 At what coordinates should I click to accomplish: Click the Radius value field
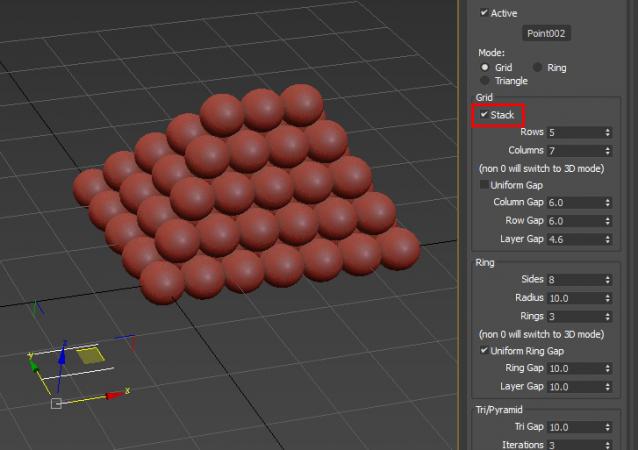tap(575, 298)
